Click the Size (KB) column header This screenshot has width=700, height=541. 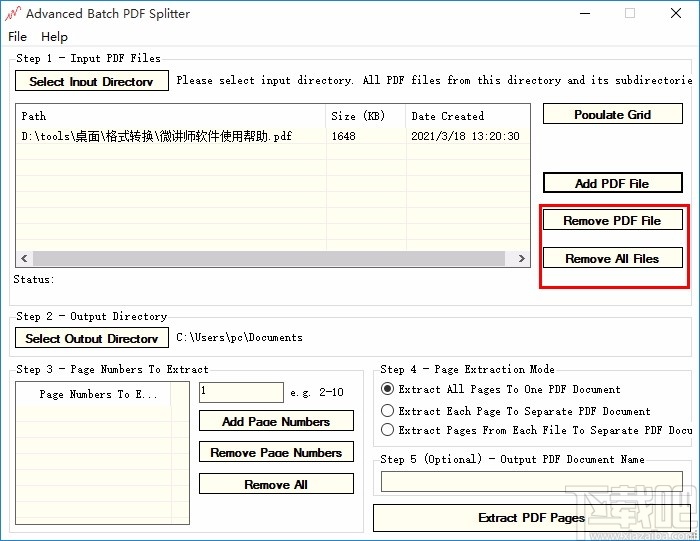[x=366, y=116]
